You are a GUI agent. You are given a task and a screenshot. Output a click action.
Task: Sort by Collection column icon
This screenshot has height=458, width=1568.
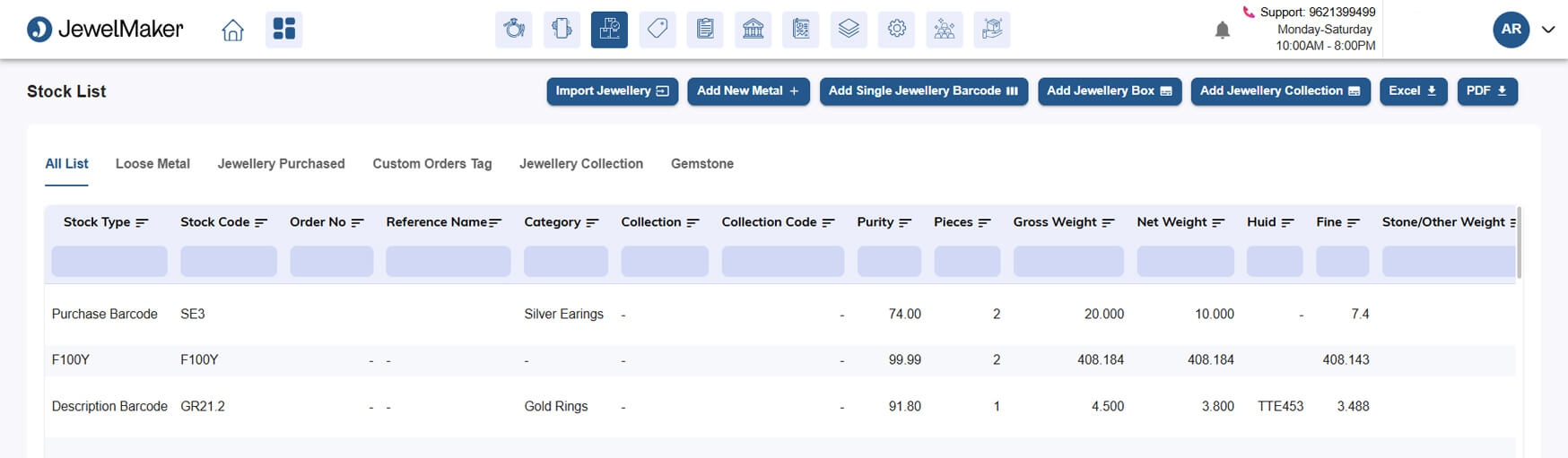[693, 222]
